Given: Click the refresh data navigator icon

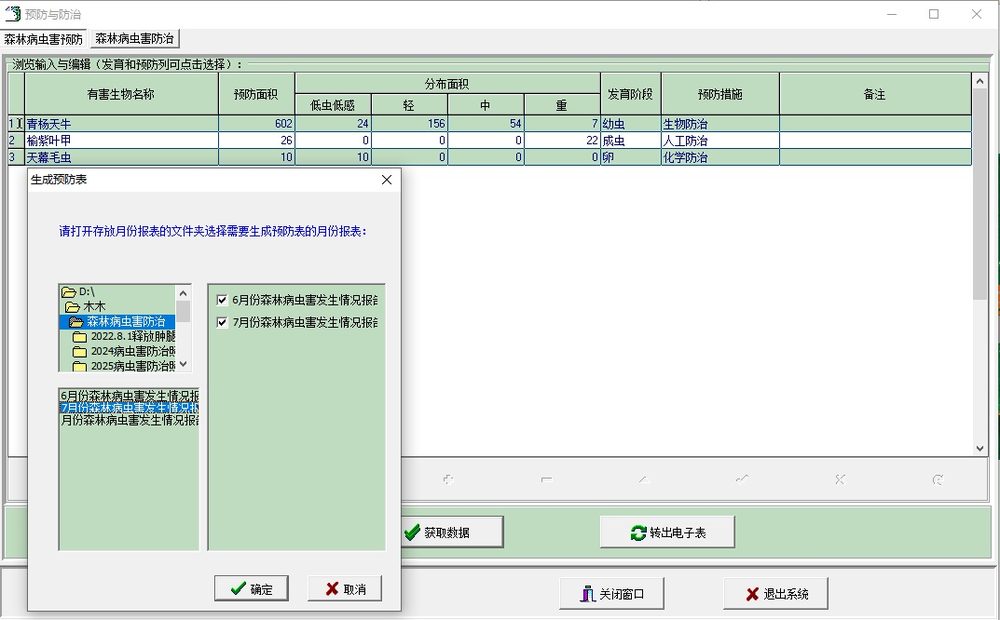Looking at the screenshot, I should [938, 480].
